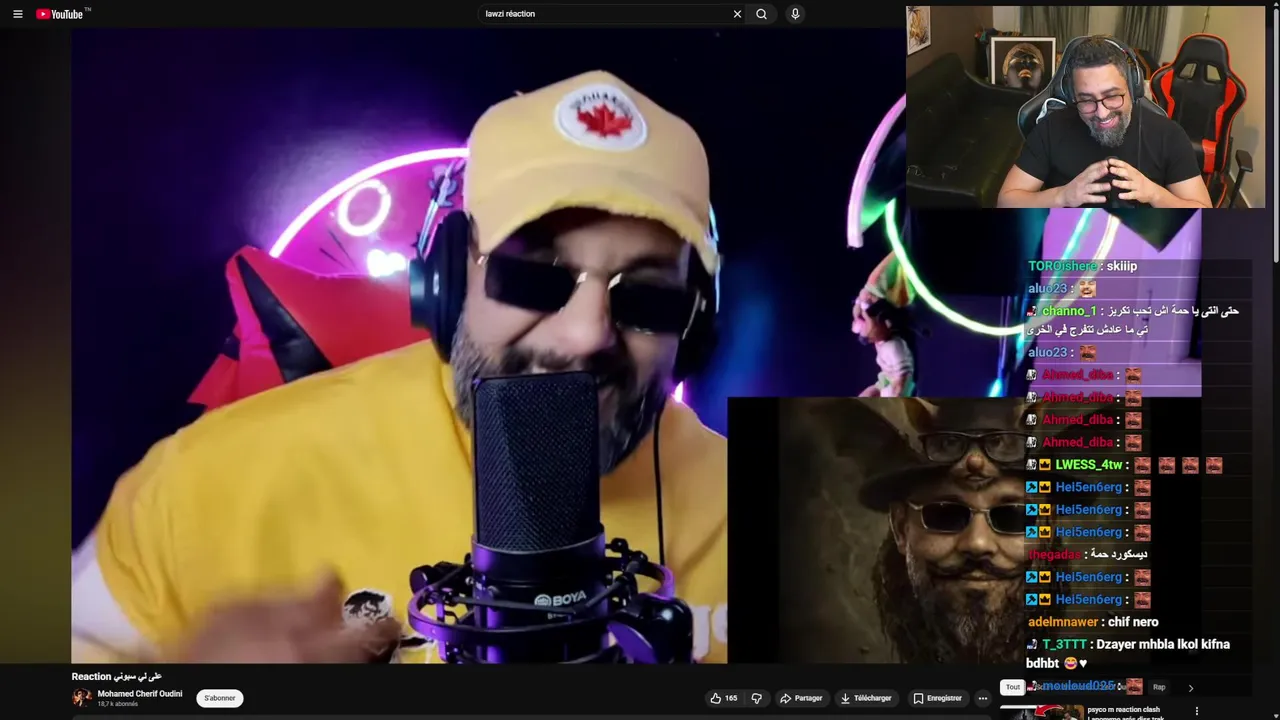Download the video via Télécharger

tap(866, 698)
